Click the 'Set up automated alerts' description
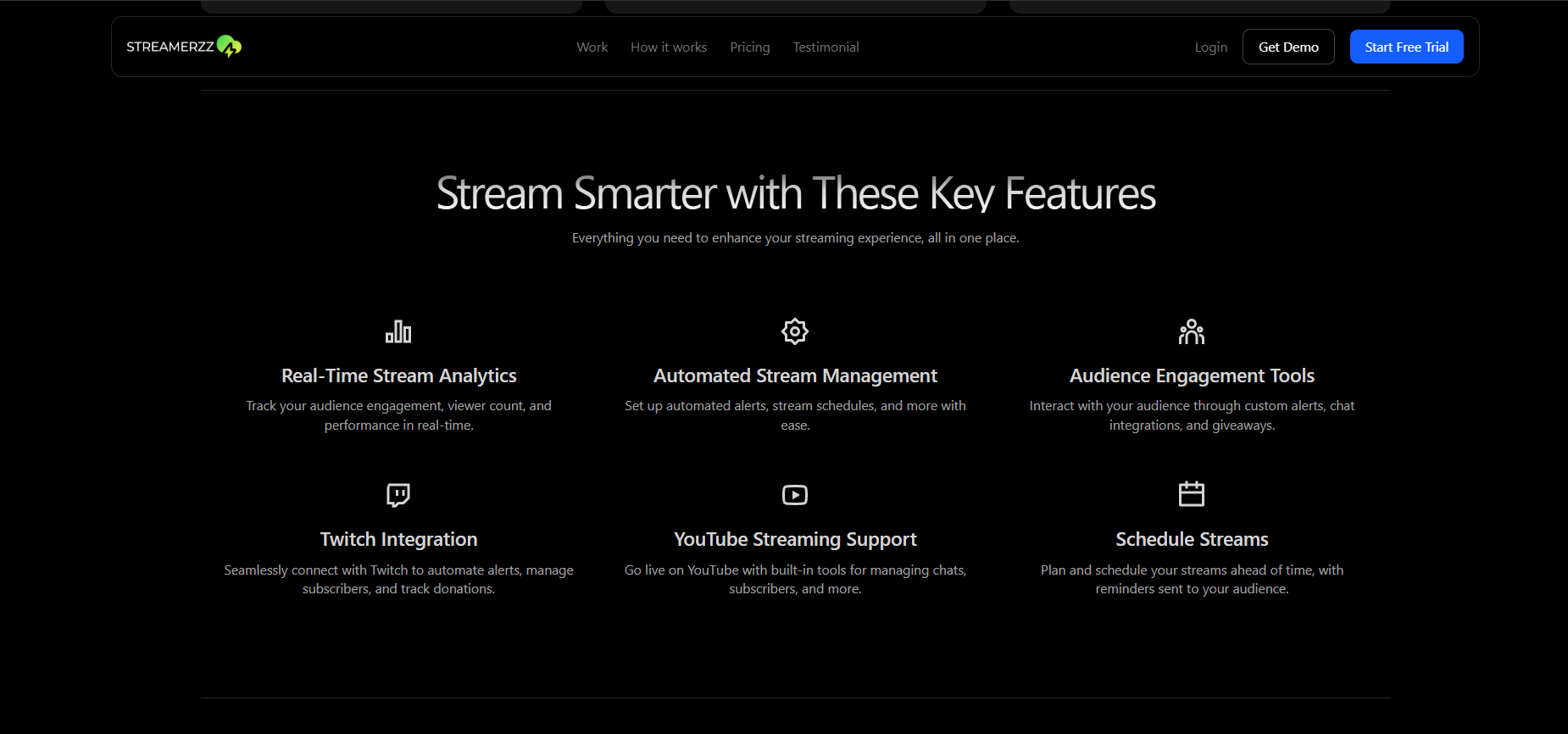This screenshot has height=734, width=1568. click(795, 415)
